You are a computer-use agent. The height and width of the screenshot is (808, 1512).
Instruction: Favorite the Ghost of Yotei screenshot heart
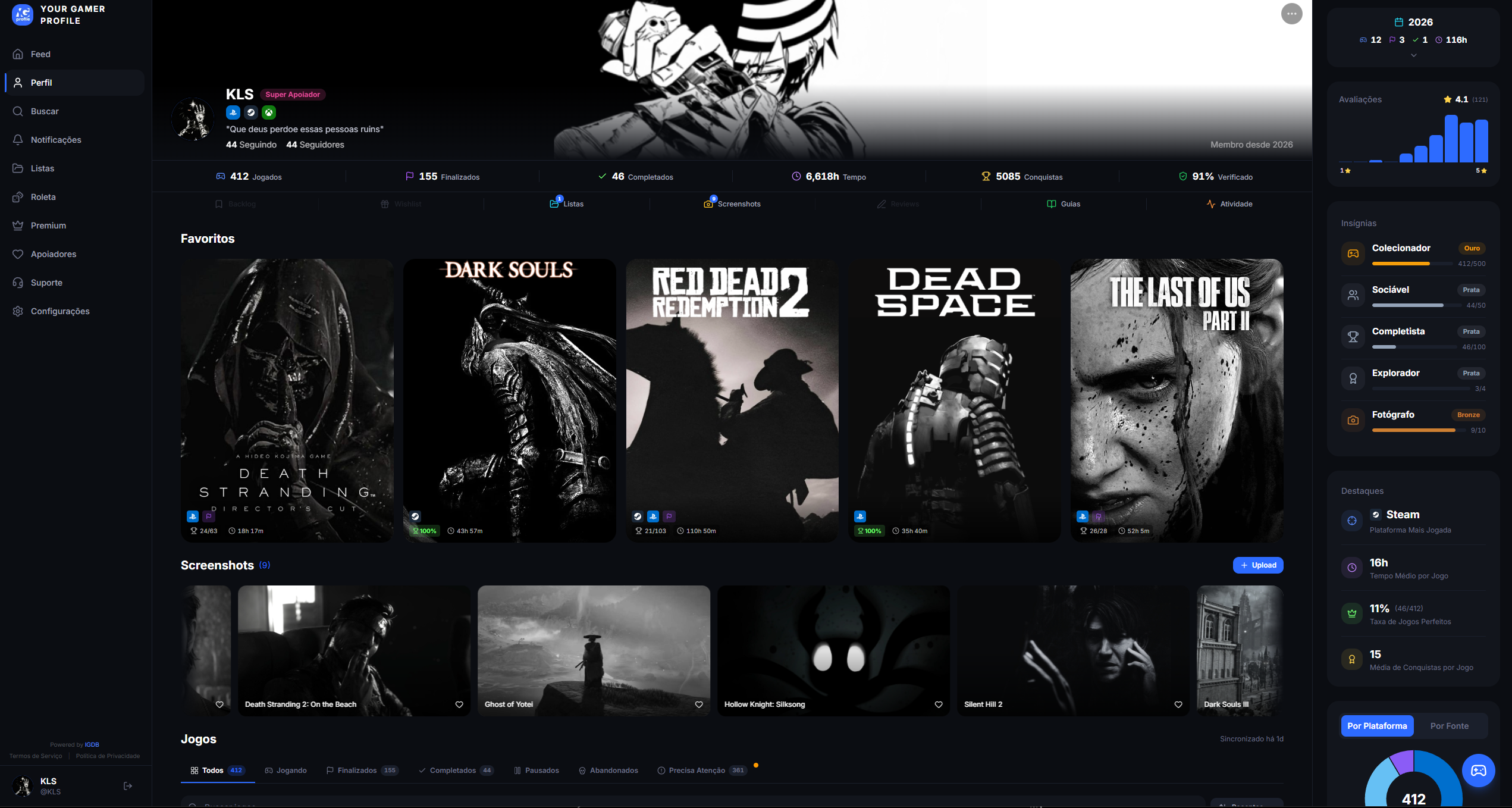[699, 704]
